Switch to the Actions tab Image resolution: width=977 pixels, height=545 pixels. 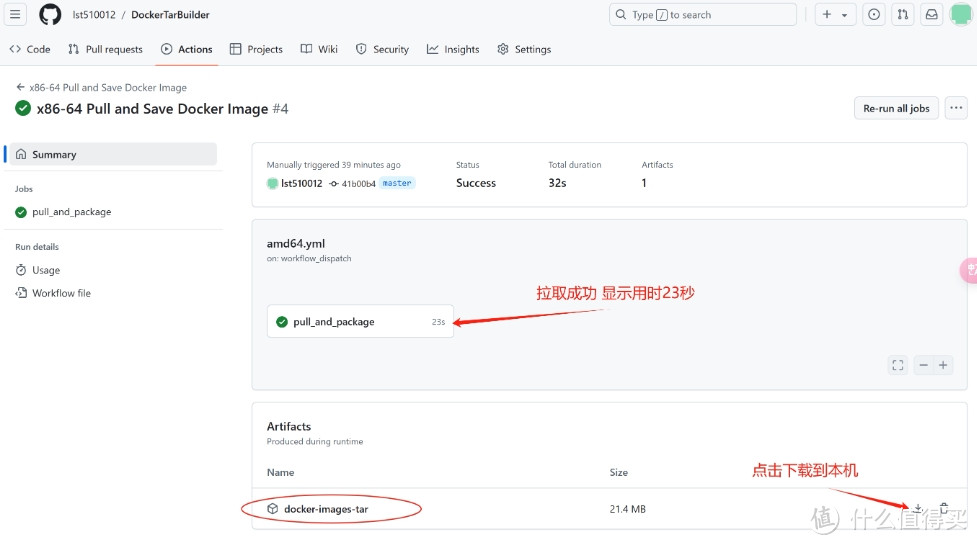point(187,49)
